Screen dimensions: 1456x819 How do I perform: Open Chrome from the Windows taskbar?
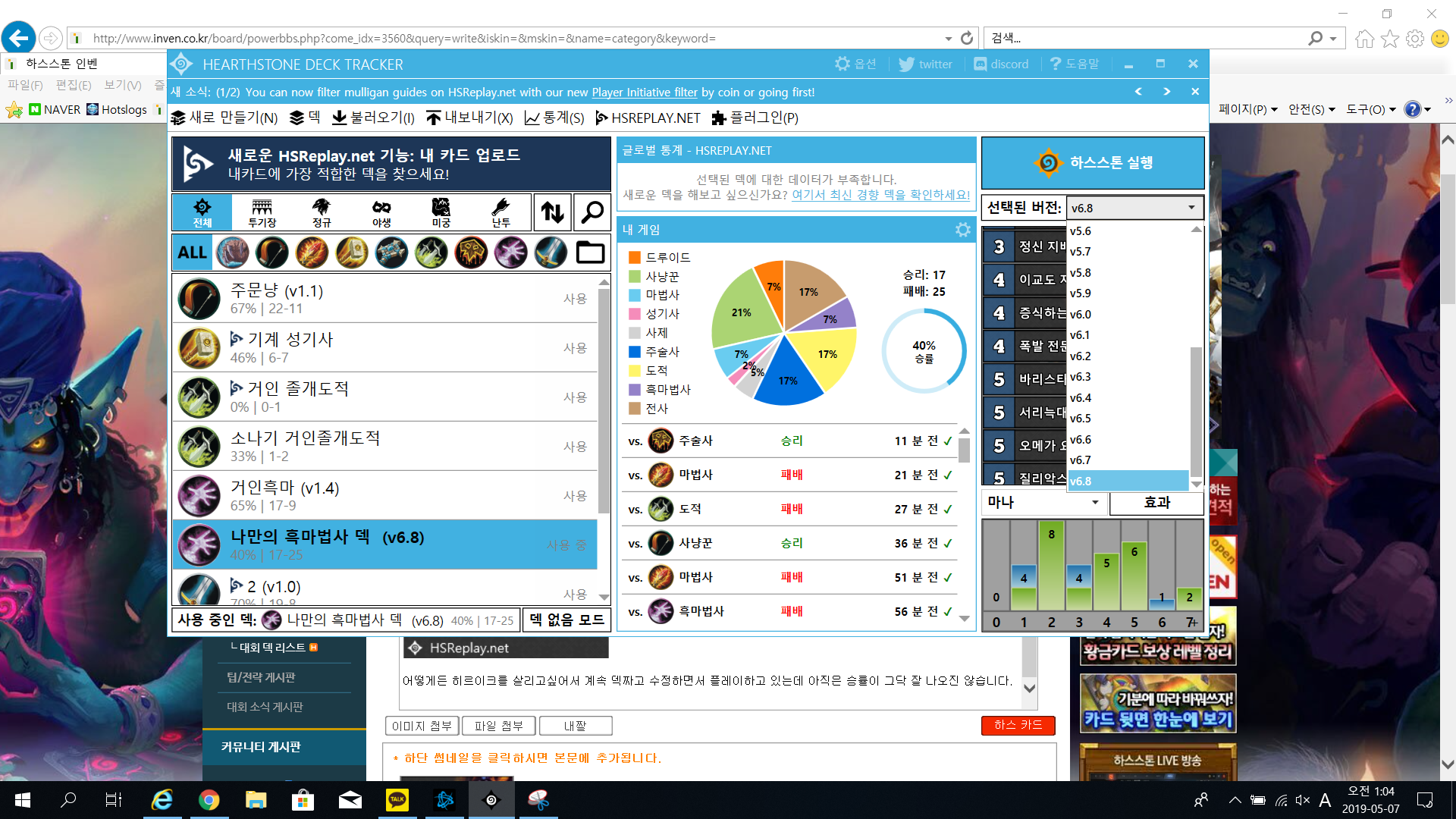[x=209, y=800]
